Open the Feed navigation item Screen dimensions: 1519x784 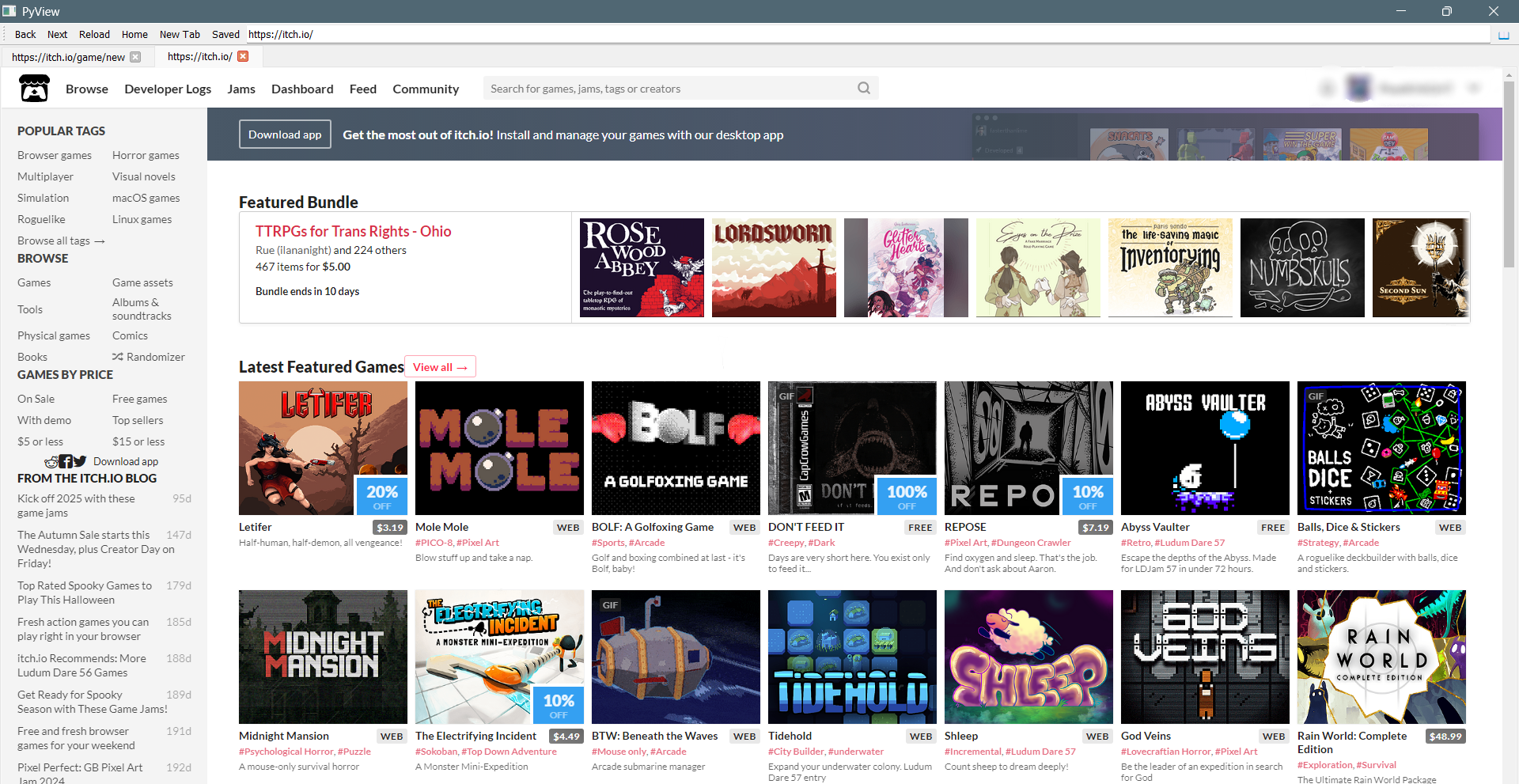(363, 89)
